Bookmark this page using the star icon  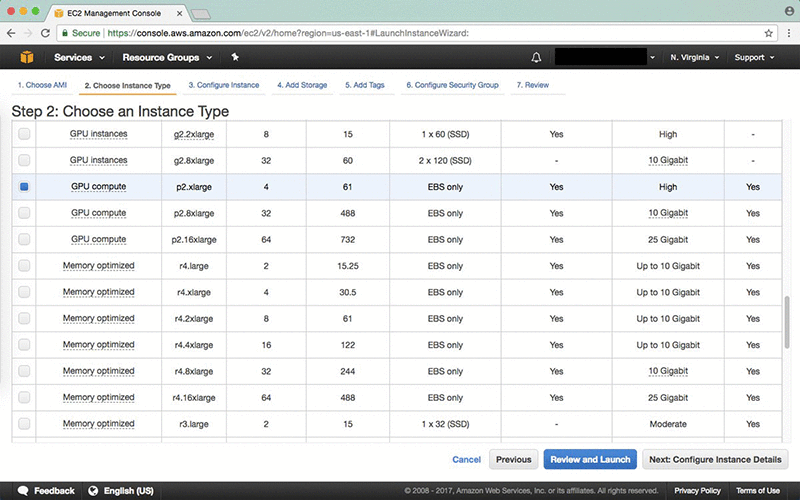(x=768, y=33)
